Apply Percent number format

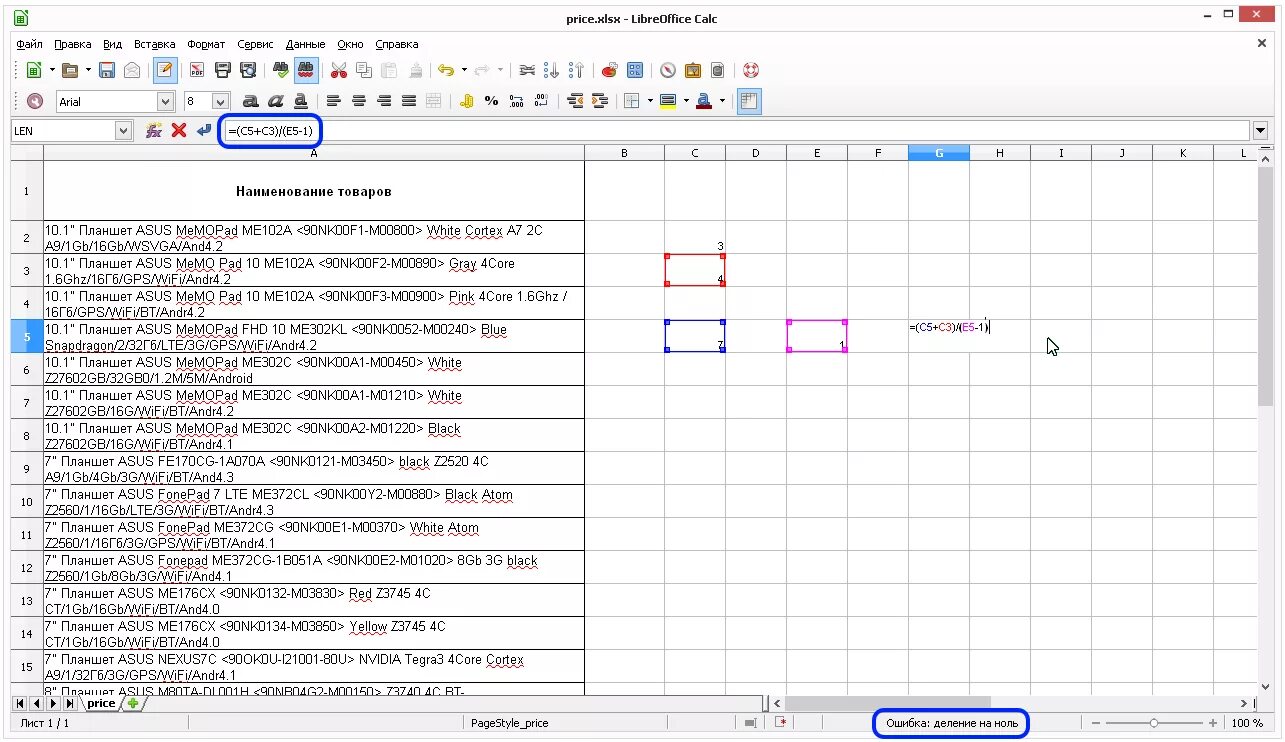point(491,101)
